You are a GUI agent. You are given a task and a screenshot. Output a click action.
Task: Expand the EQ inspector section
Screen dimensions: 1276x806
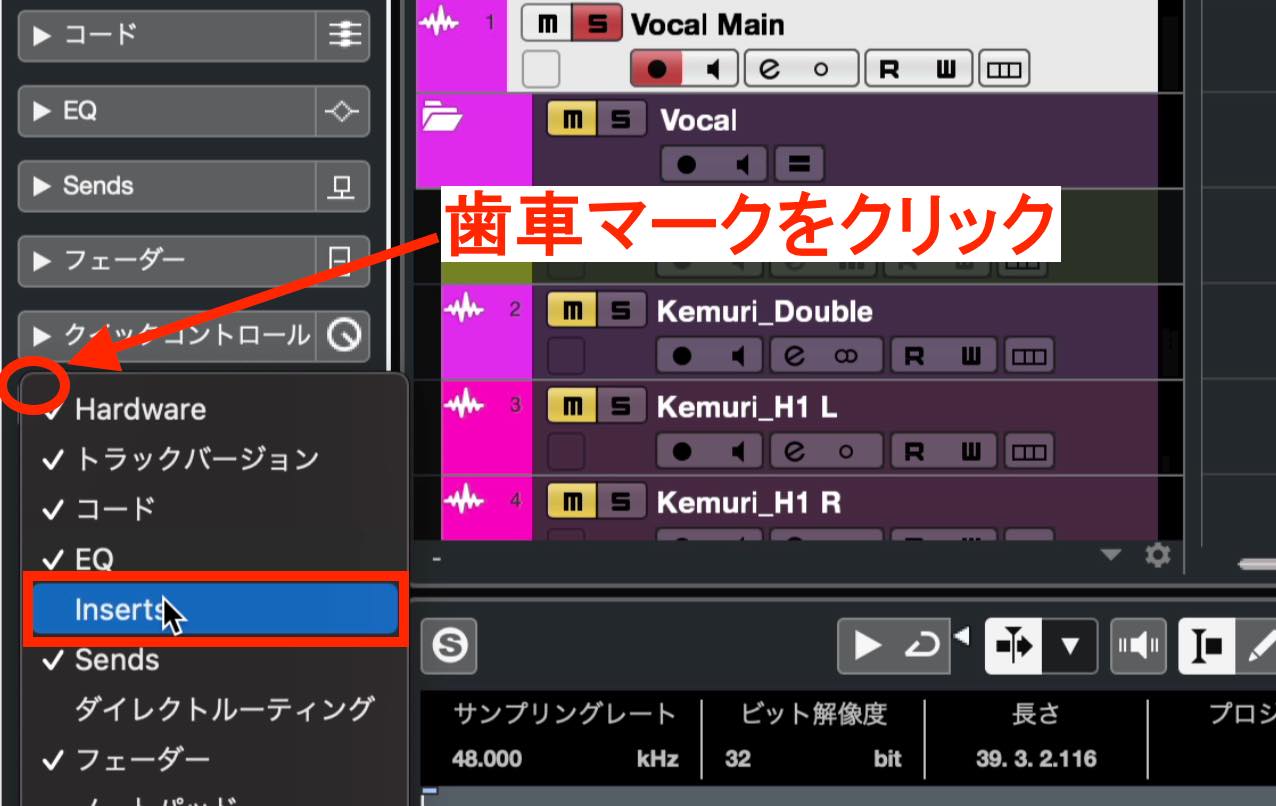pyautogui.click(x=42, y=111)
